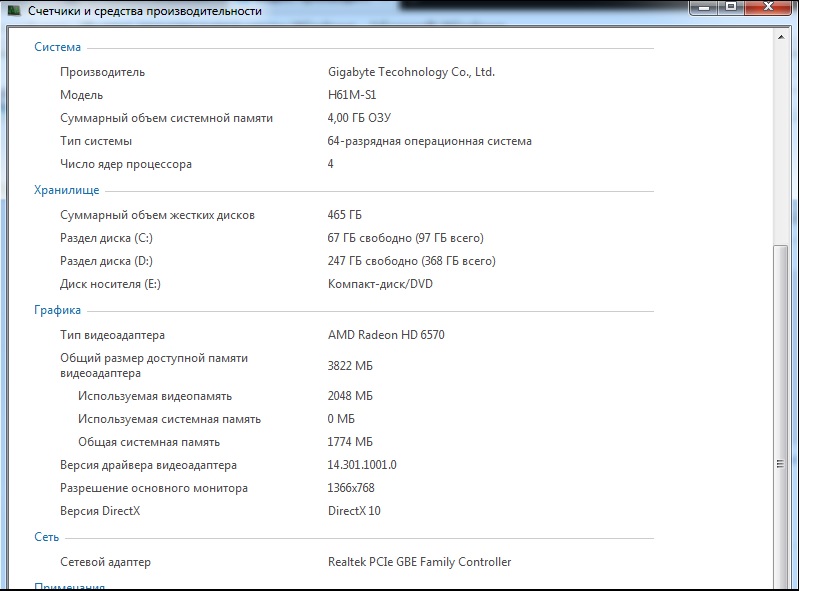Click the scrollbar up arrow

[x=780, y=36]
